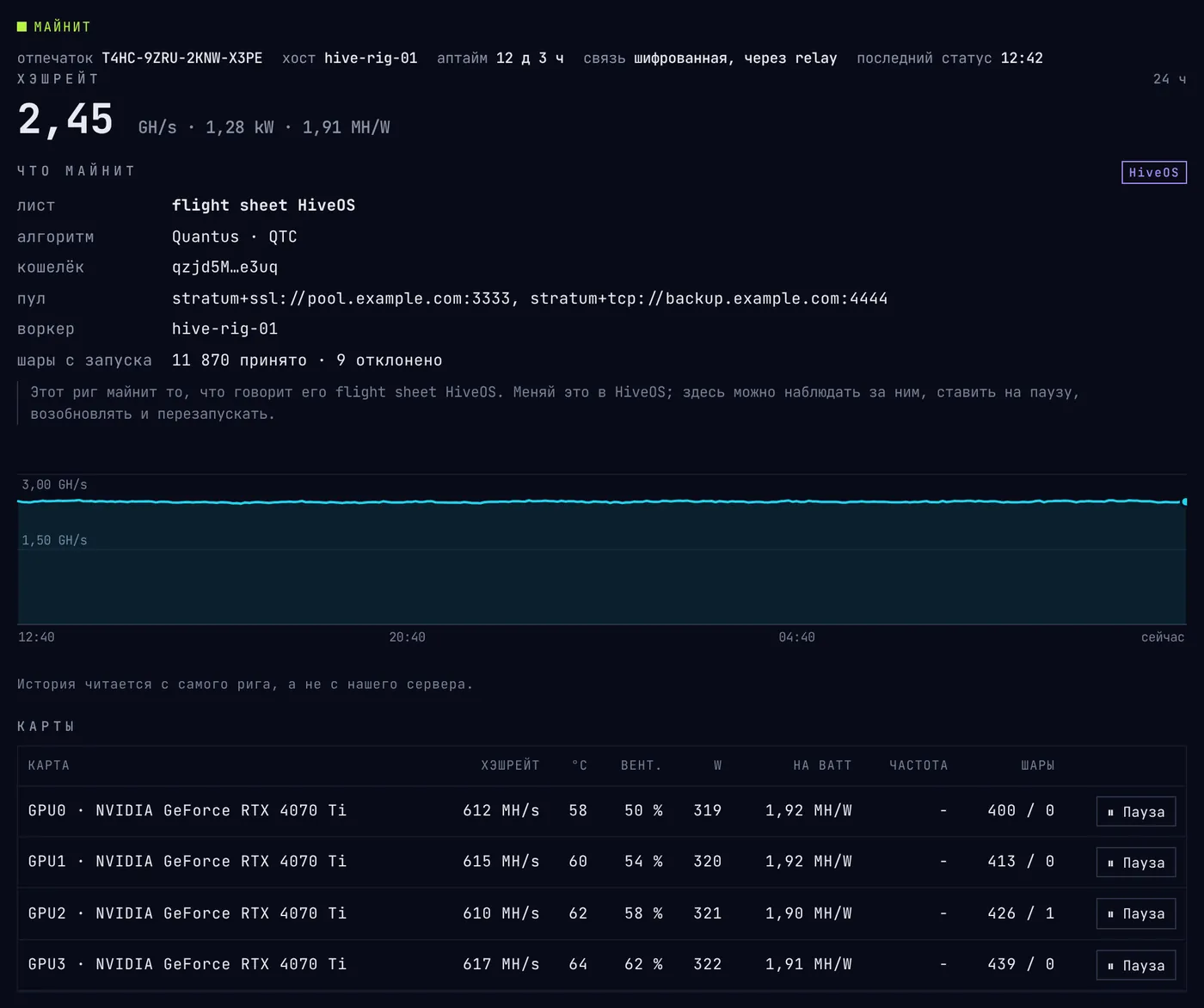Click the НА ВАТТ column header
The width and height of the screenshot is (1204, 1008).
coord(822,765)
